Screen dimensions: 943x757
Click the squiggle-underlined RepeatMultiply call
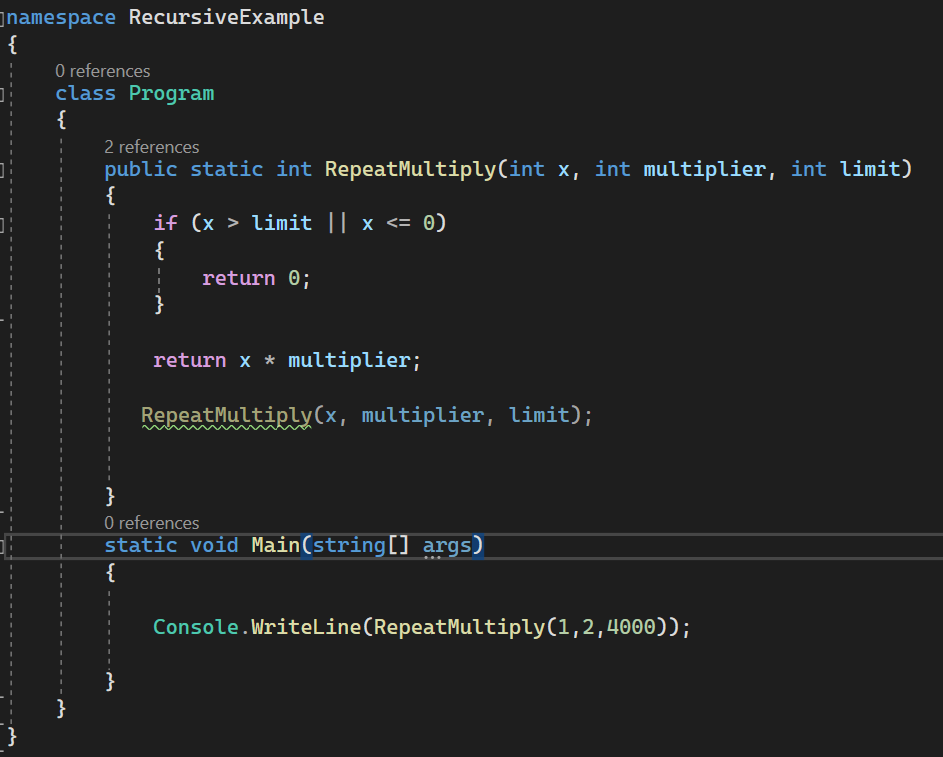point(226,415)
